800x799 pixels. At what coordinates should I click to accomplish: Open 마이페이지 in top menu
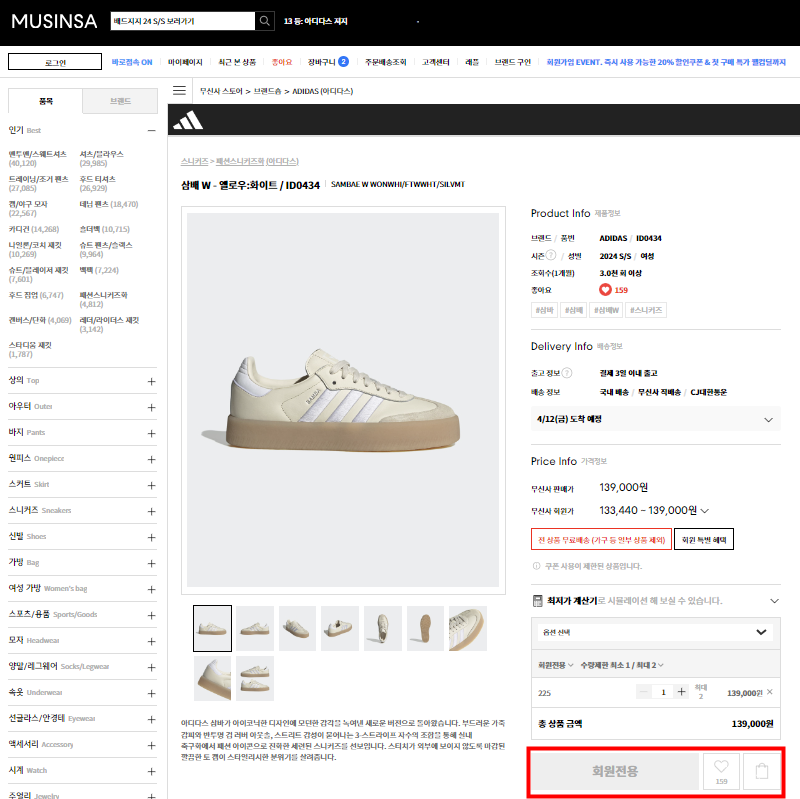(185, 62)
